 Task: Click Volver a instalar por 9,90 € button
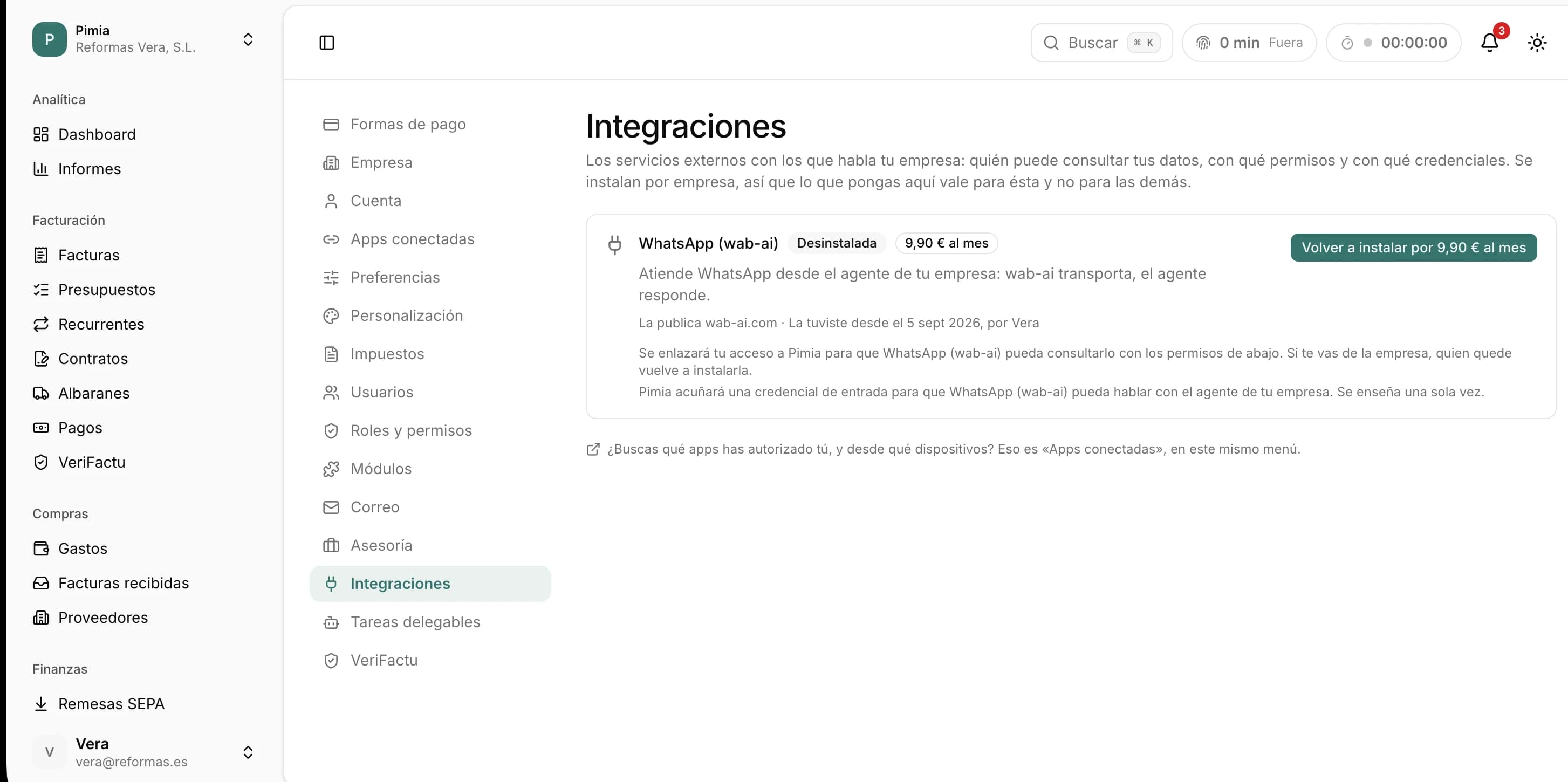pos(1413,248)
